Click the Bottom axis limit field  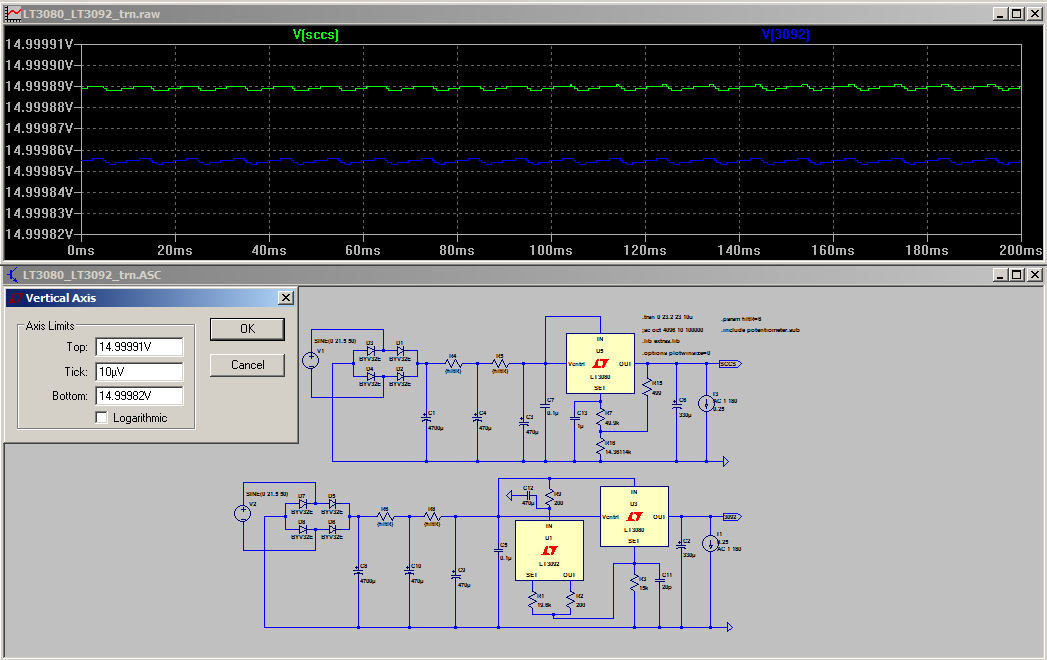click(x=139, y=395)
